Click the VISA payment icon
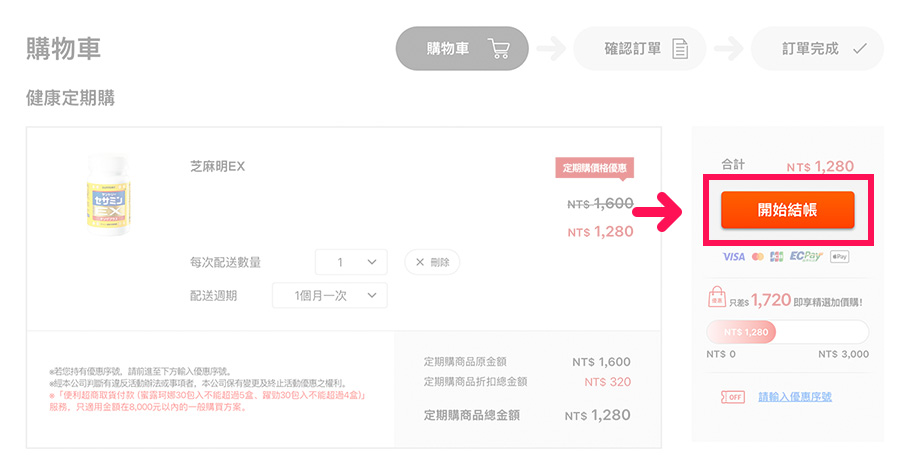Image resolution: width=910 pixels, height=475 pixels. pyautogui.click(x=733, y=257)
